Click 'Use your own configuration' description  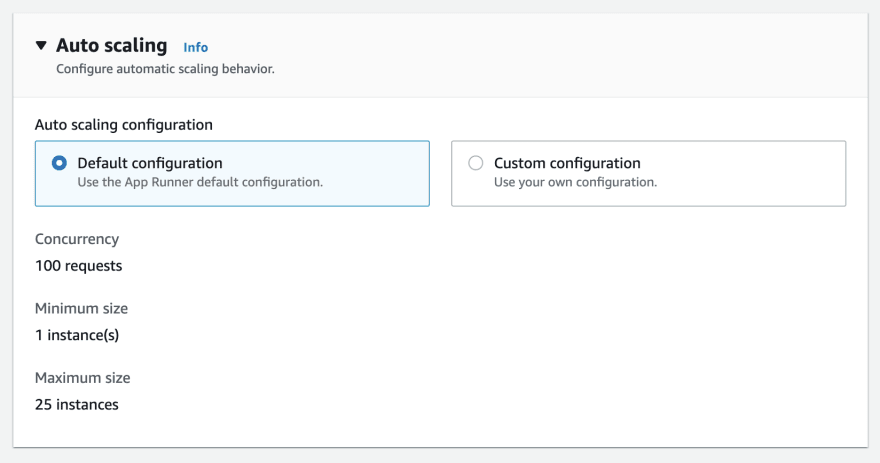(575, 182)
